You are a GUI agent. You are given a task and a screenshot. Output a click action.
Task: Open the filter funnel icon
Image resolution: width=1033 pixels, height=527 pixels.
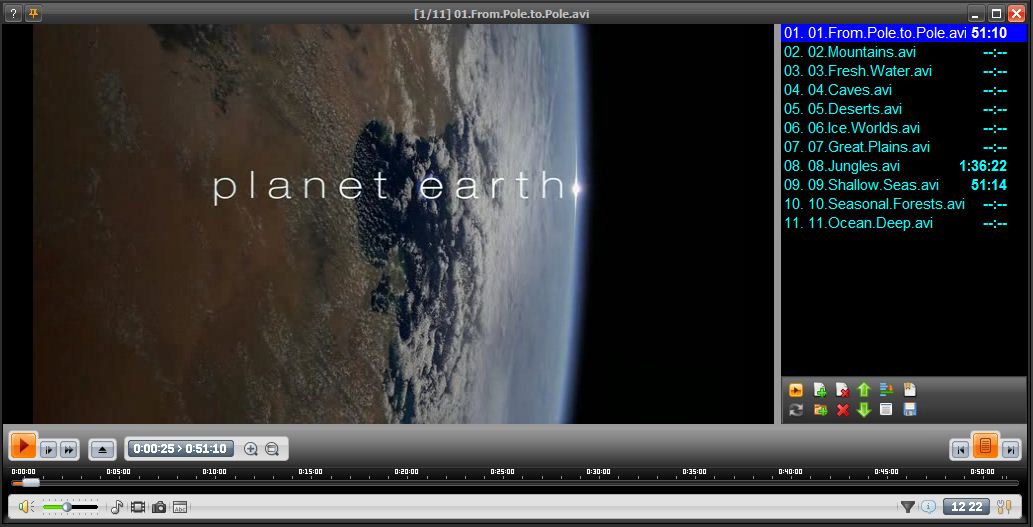tap(907, 507)
